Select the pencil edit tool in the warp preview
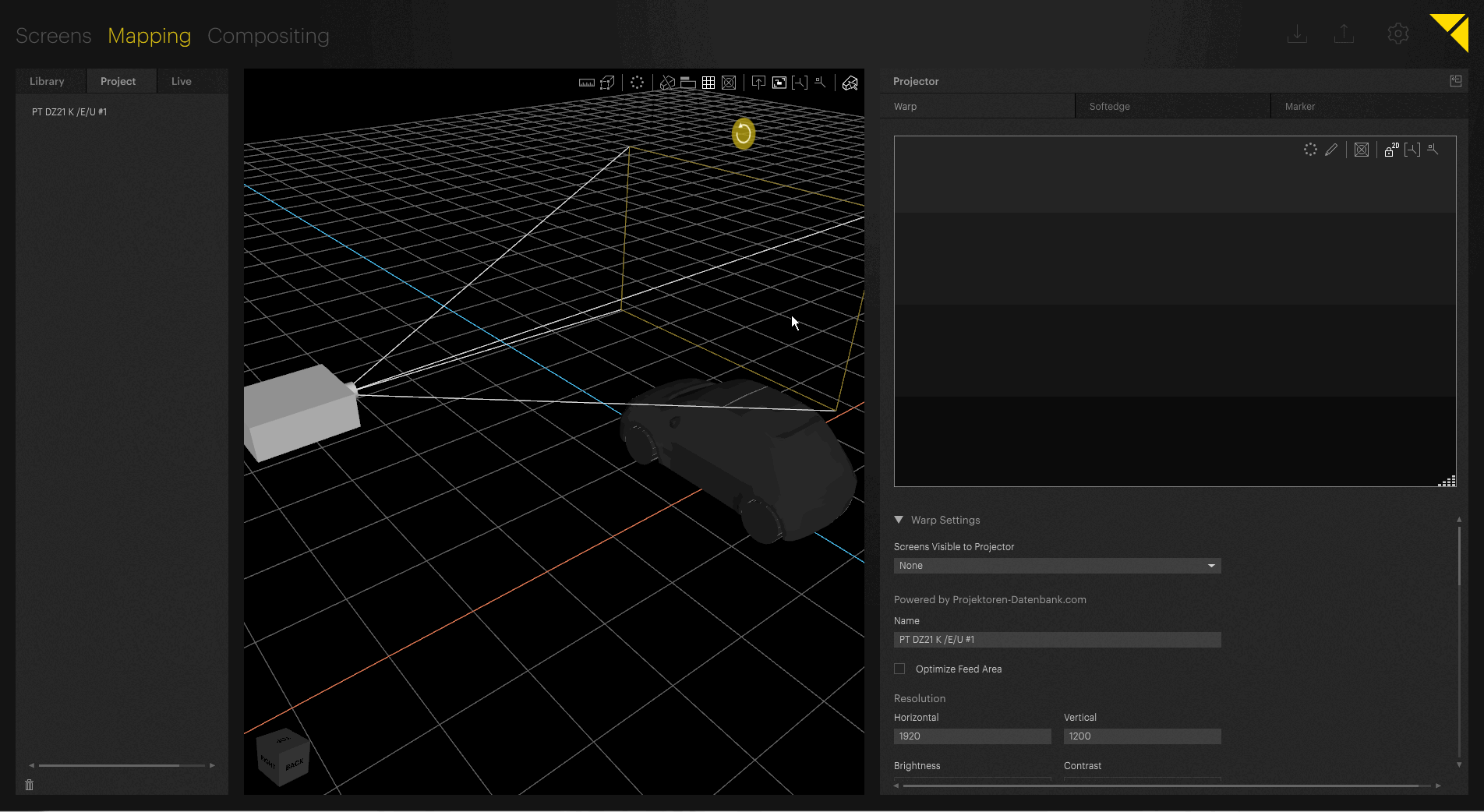Screen dimensions: 1484x812 [1331, 150]
